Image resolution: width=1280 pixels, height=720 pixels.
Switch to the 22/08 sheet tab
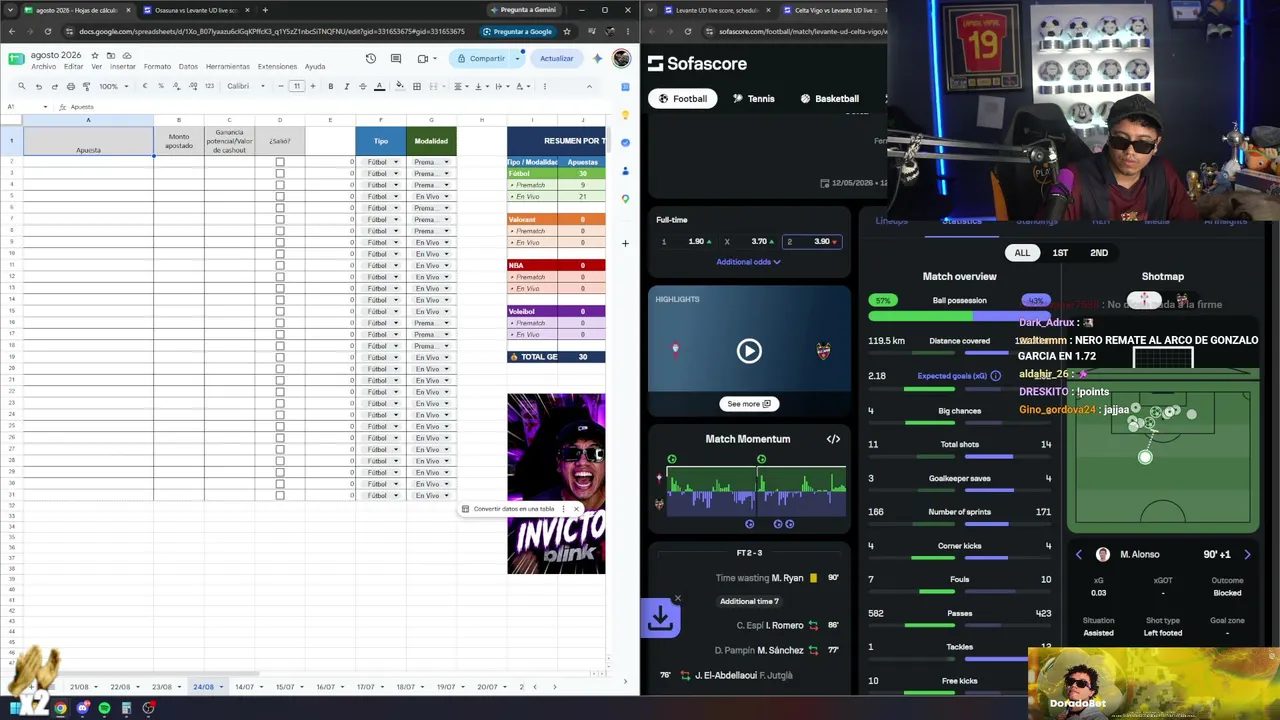[x=120, y=687]
